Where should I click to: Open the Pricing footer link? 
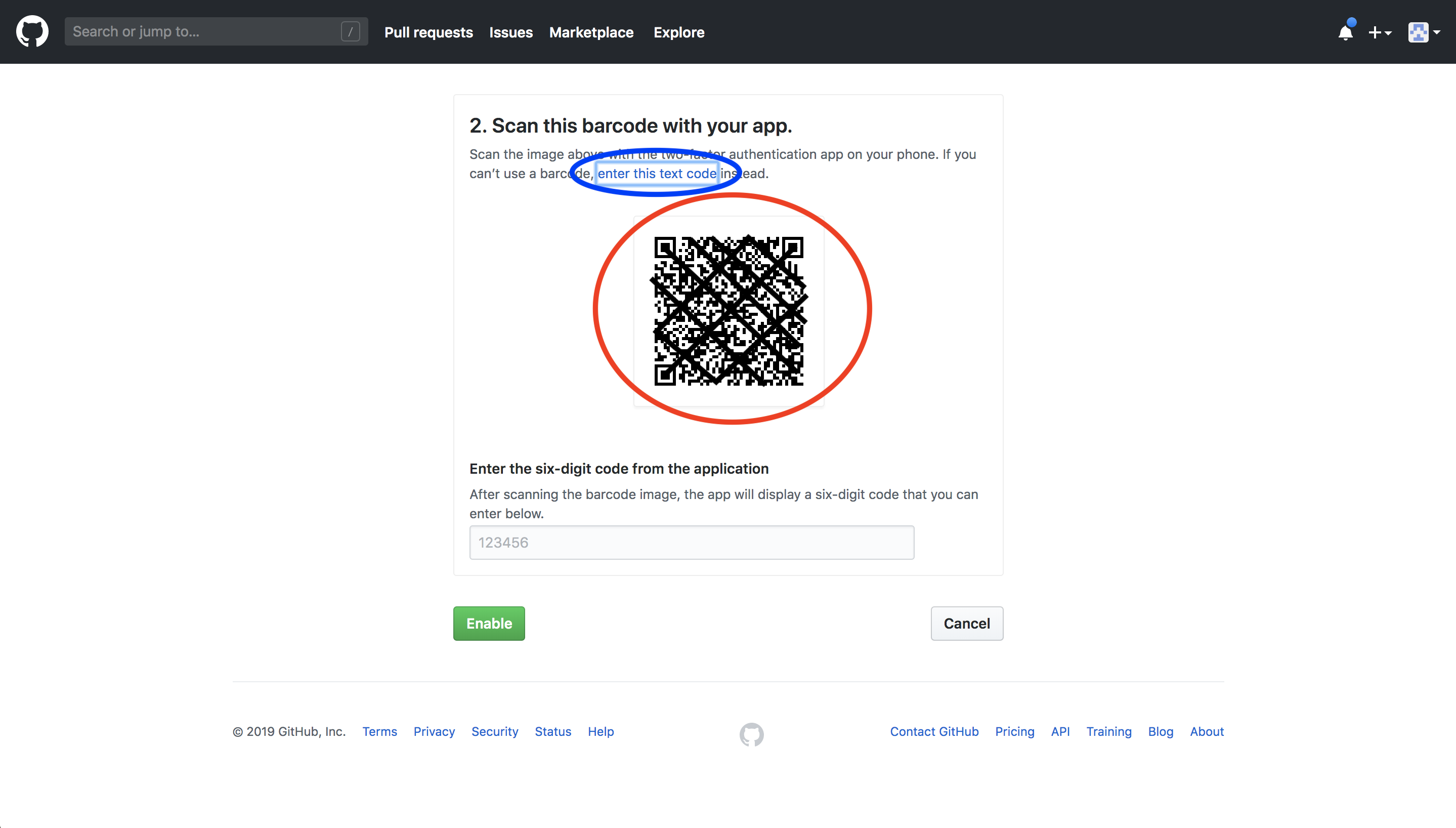point(1014,731)
